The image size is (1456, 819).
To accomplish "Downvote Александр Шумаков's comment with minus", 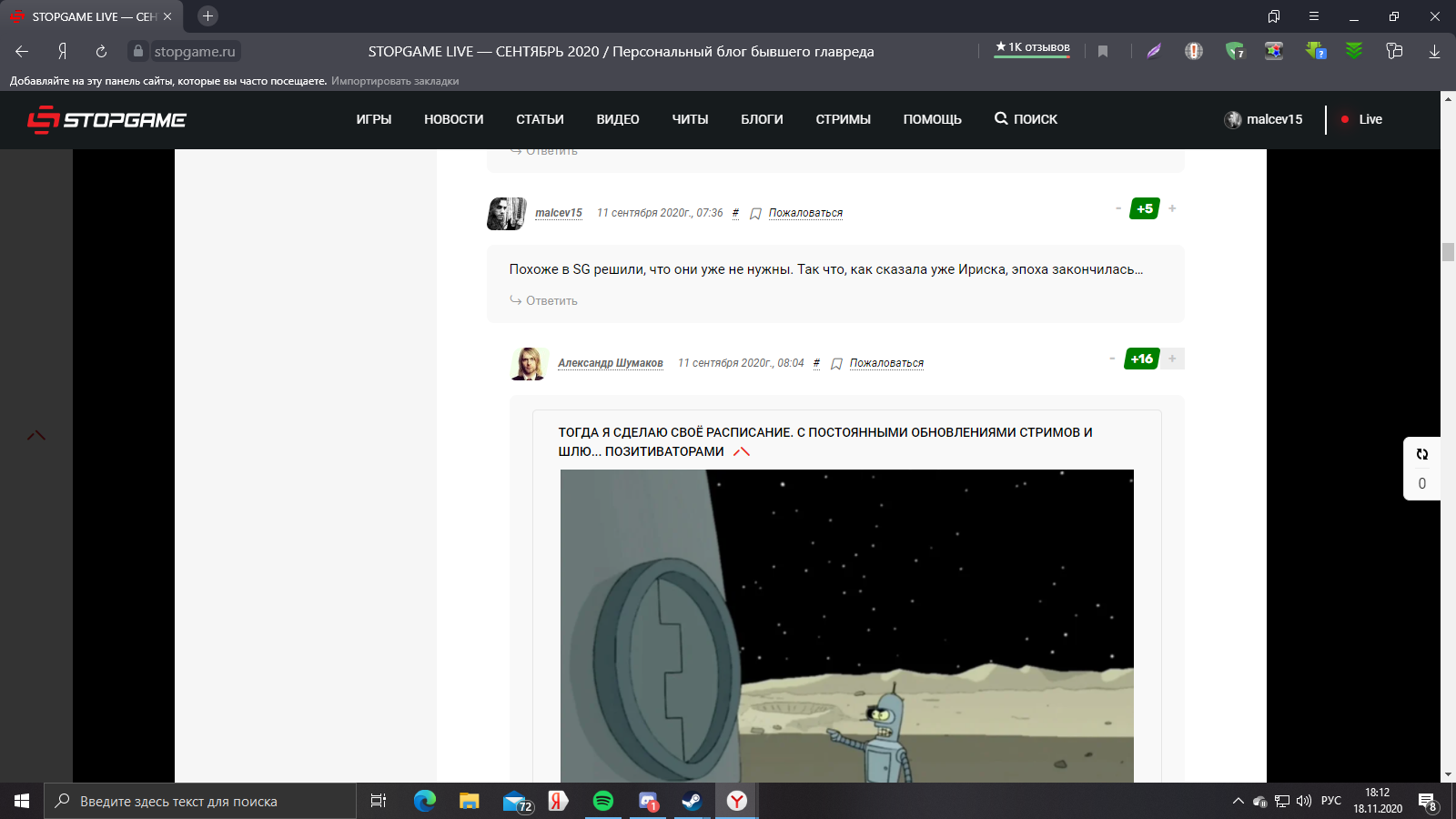I will (1112, 359).
